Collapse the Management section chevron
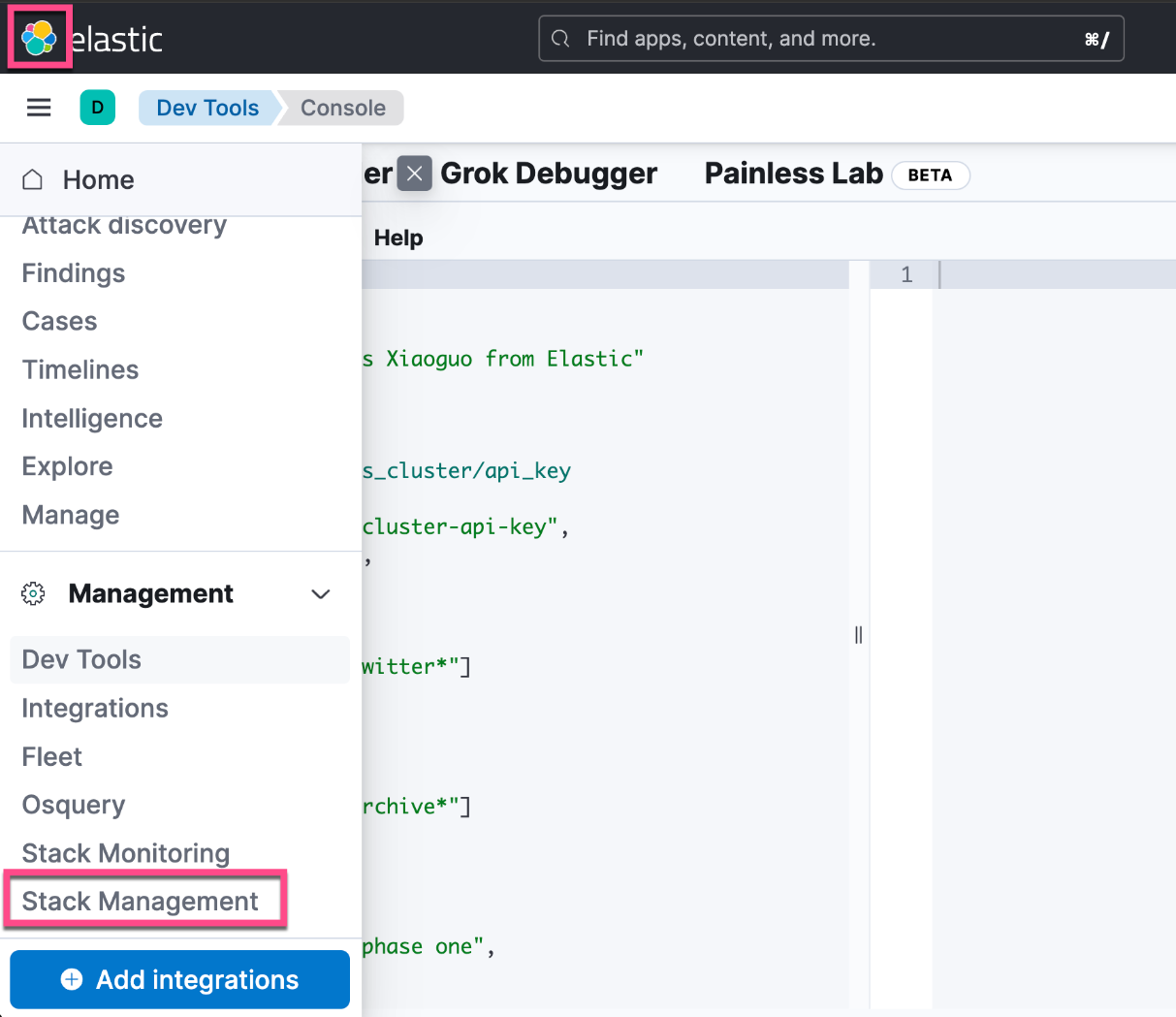Viewport: 1176px width, 1017px height. point(321,593)
